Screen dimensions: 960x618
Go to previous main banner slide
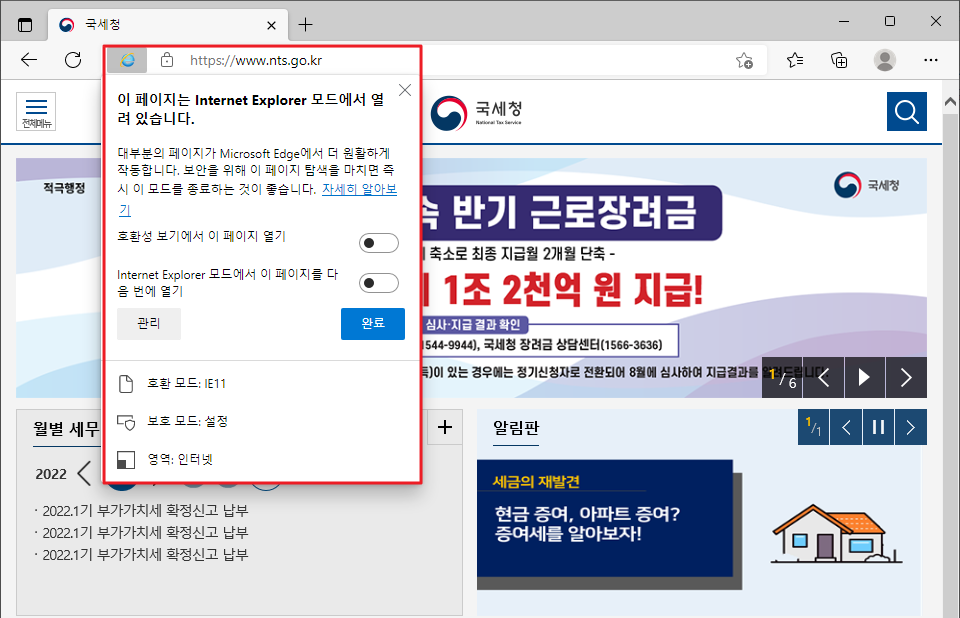click(823, 377)
